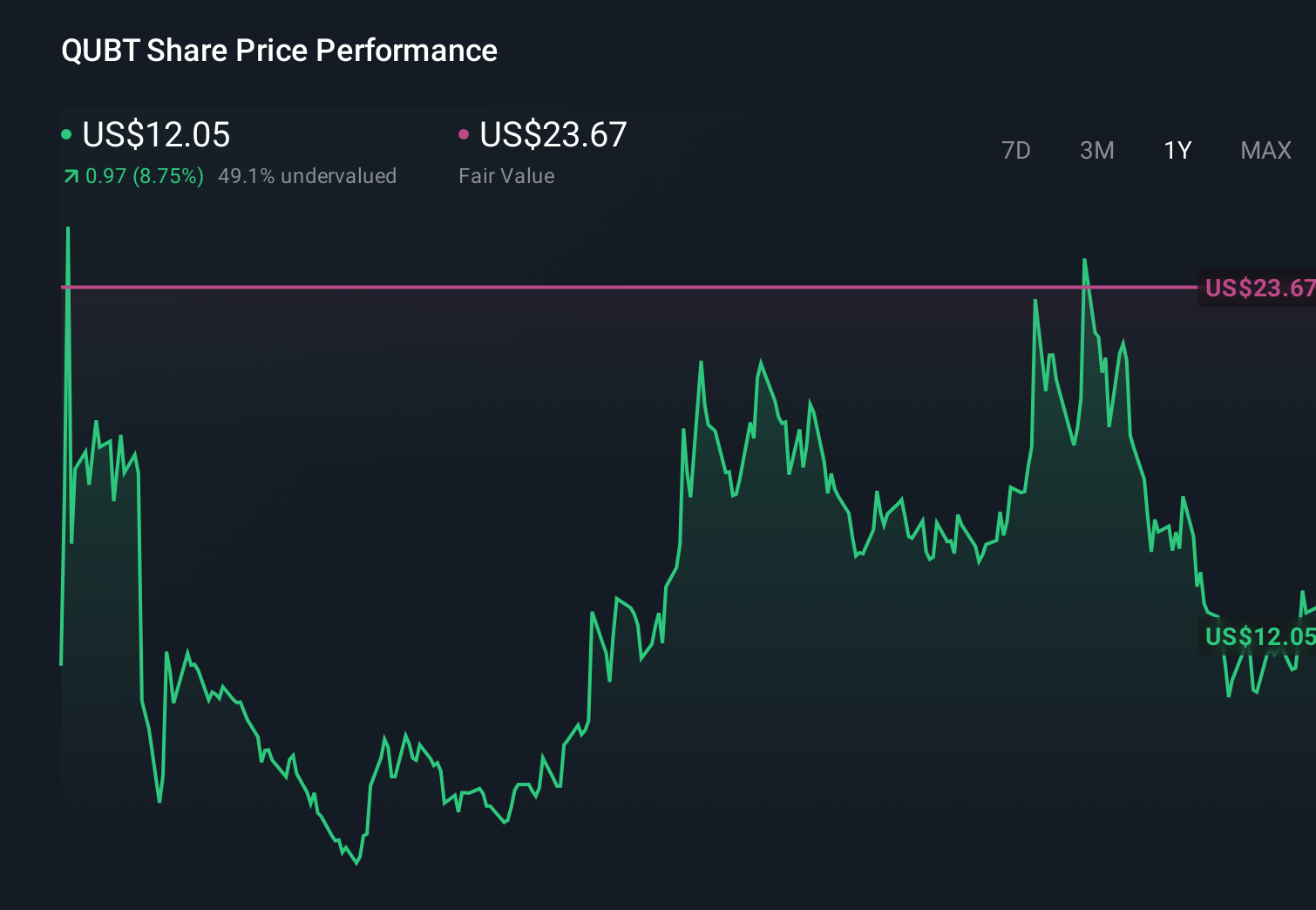
Task: Click the US$12.05 price tag label
Action: tap(1258, 637)
